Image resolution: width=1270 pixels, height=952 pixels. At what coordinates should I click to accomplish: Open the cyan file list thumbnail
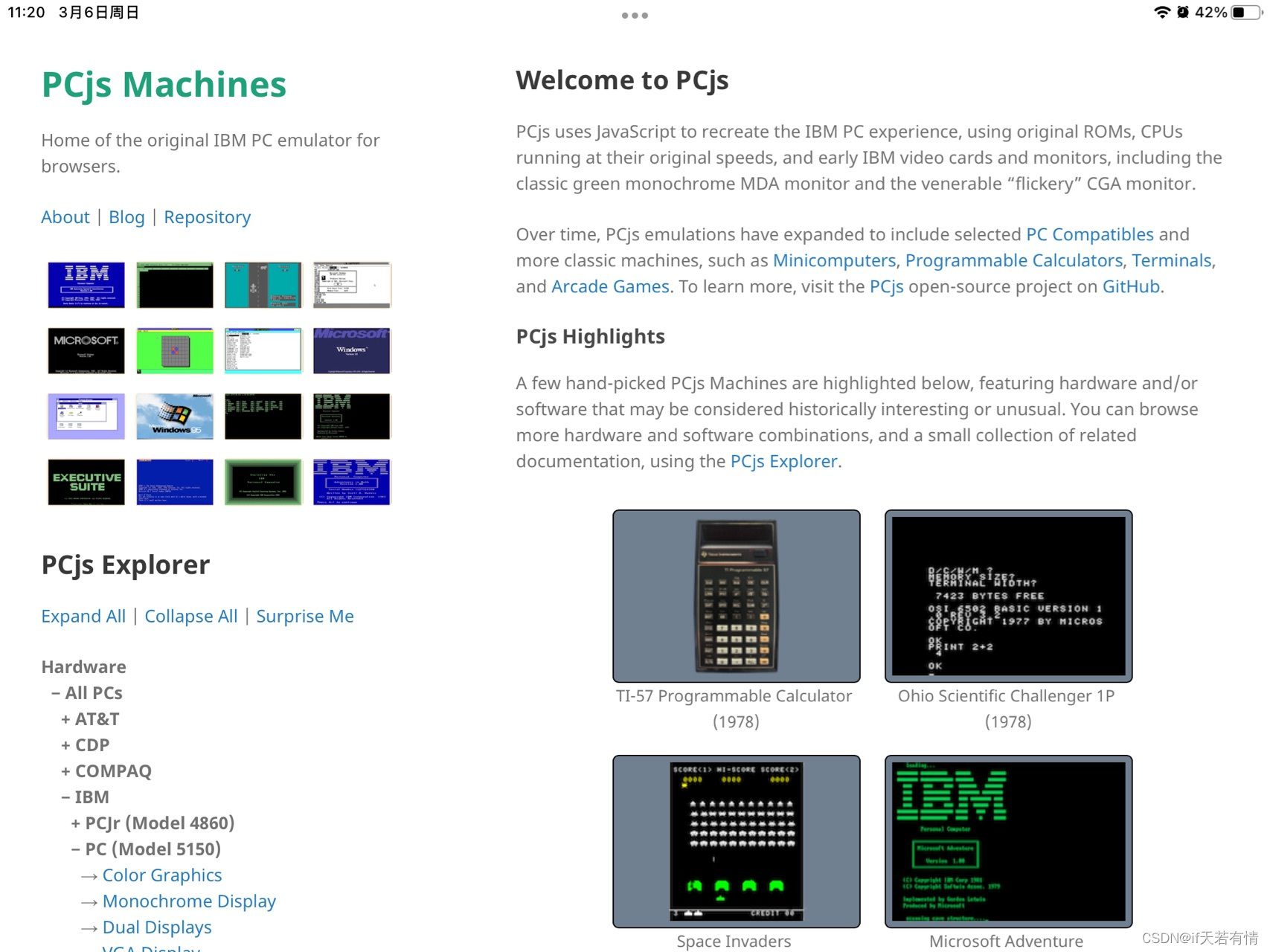(x=263, y=350)
